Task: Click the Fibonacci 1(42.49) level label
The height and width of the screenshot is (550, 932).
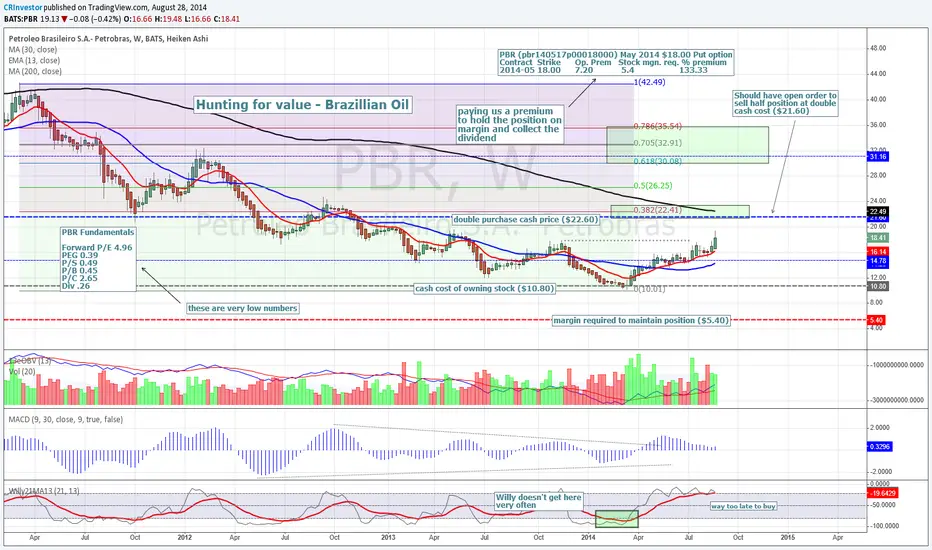Action: [650, 82]
